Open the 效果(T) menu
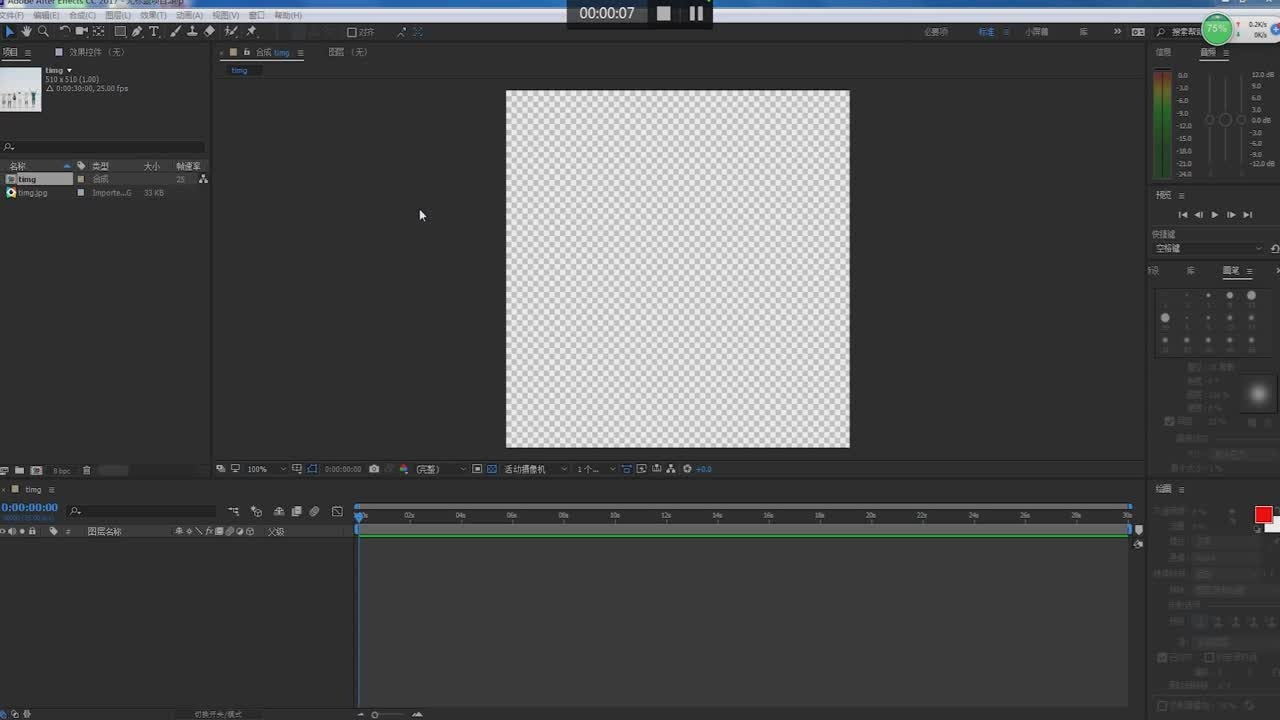 point(153,15)
